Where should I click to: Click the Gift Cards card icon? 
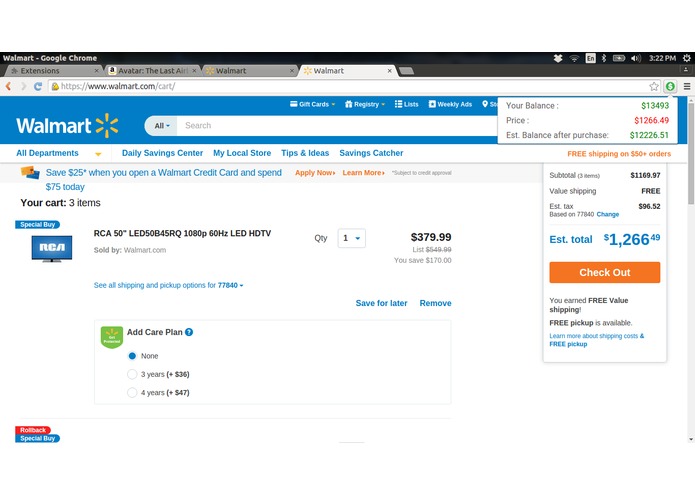point(293,104)
